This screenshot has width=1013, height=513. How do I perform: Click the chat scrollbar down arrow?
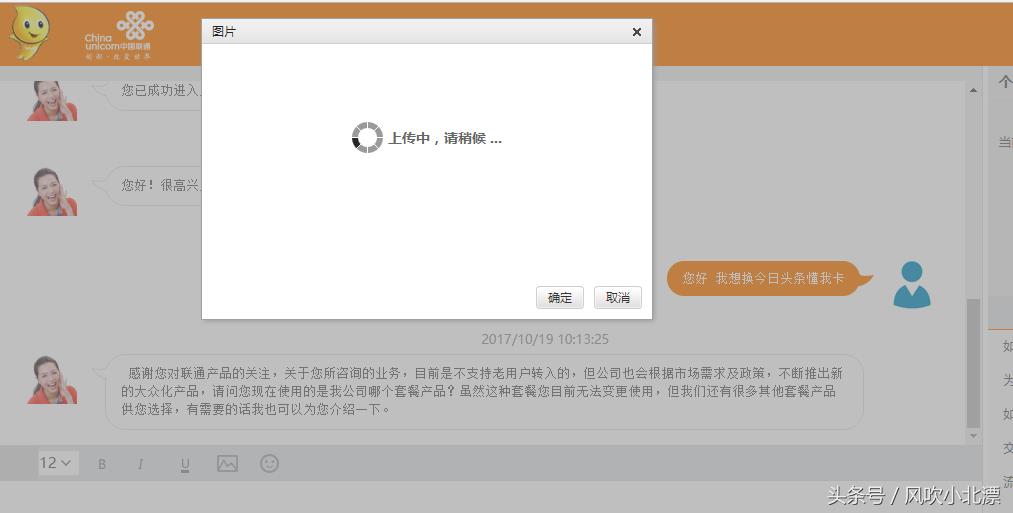pos(974,436)
